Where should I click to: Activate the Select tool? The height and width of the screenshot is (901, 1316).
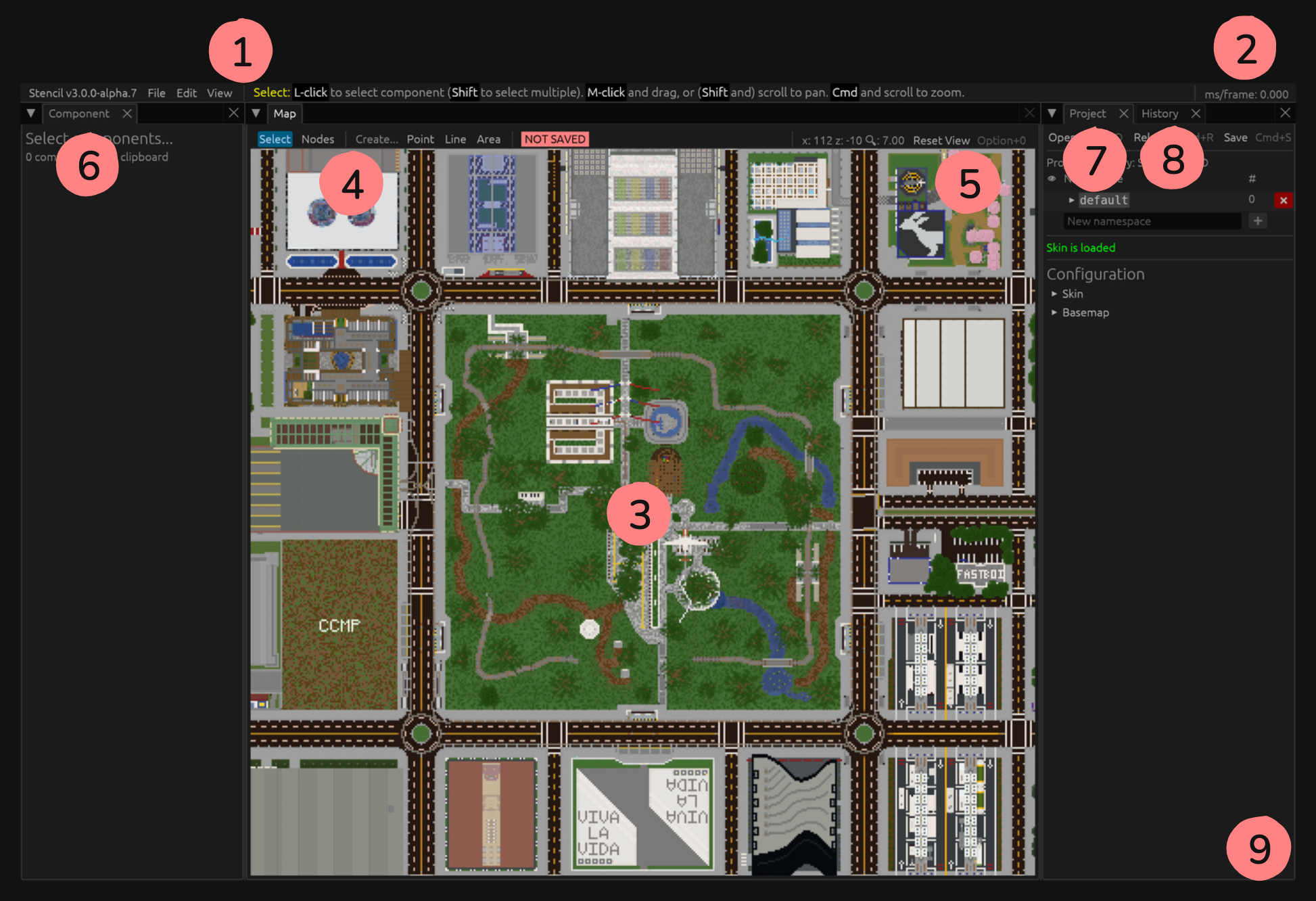tap(275, 139)
